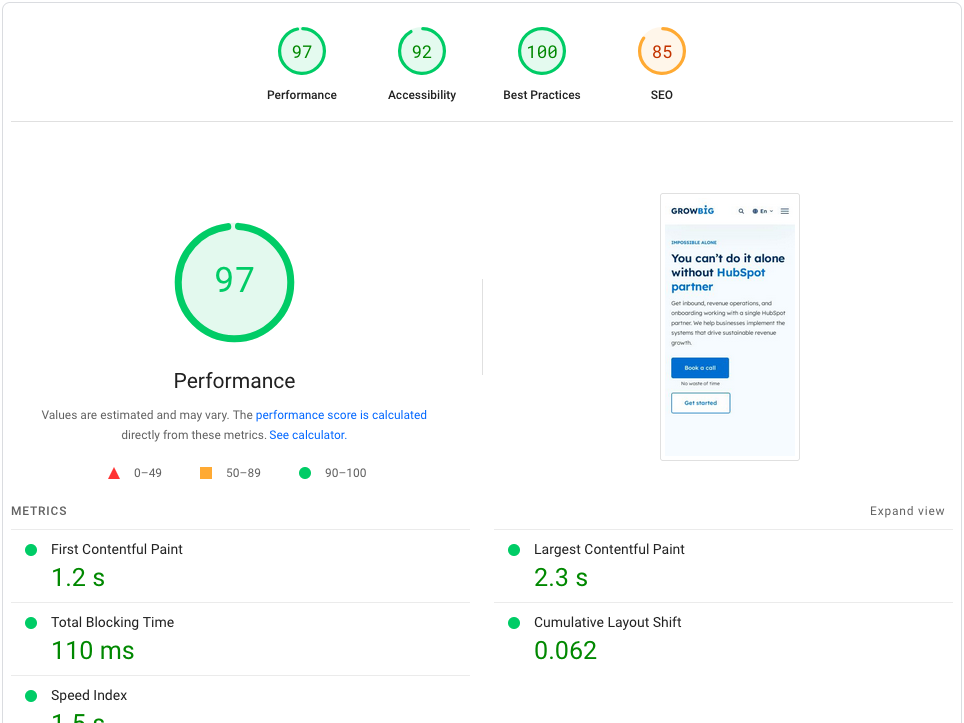Click the green dot beside Cumulative Layout Shift
The height and width of the screenshot is (723, 964).
(x=513, y=621)
